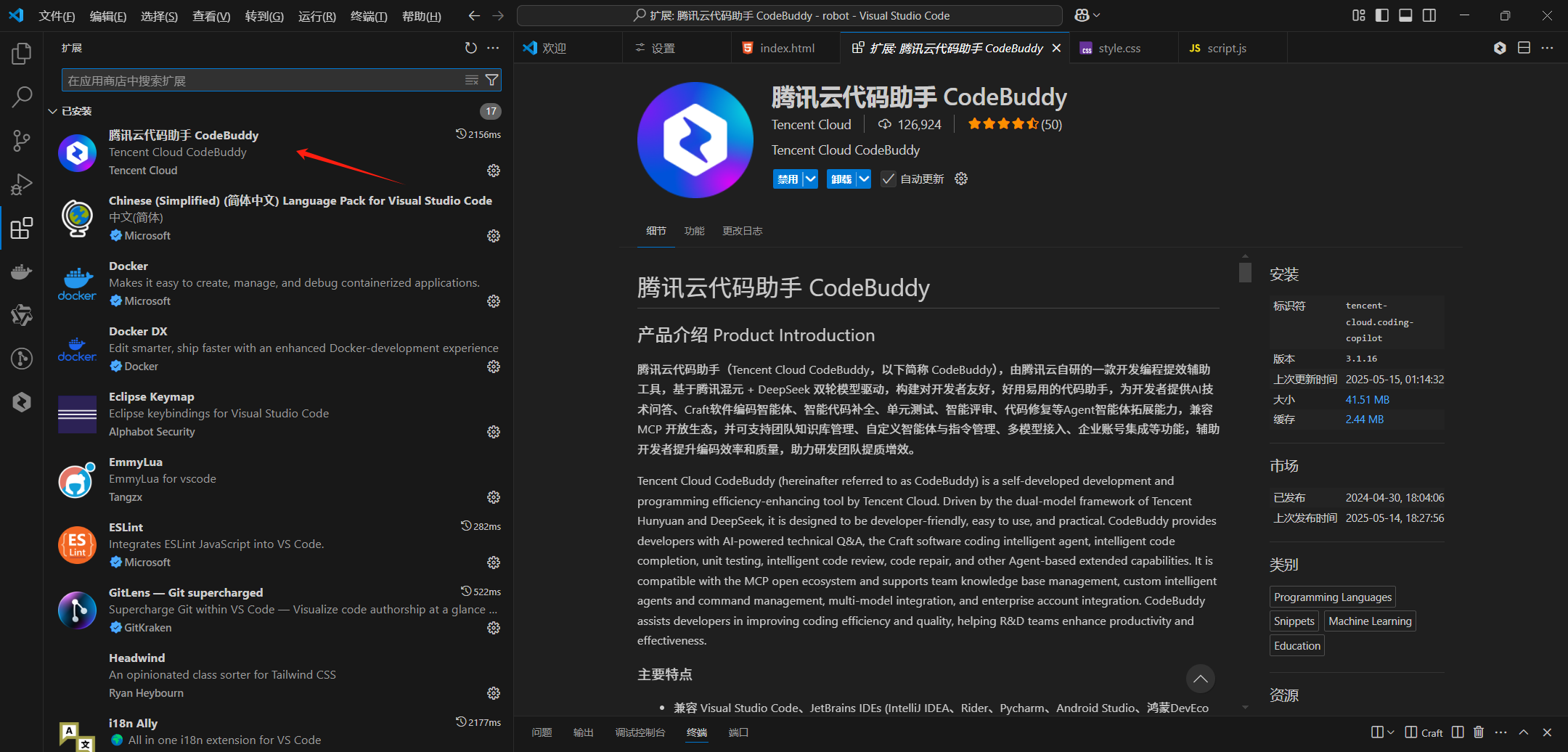Go forward with the navigation arrow

tap(498, 15)
